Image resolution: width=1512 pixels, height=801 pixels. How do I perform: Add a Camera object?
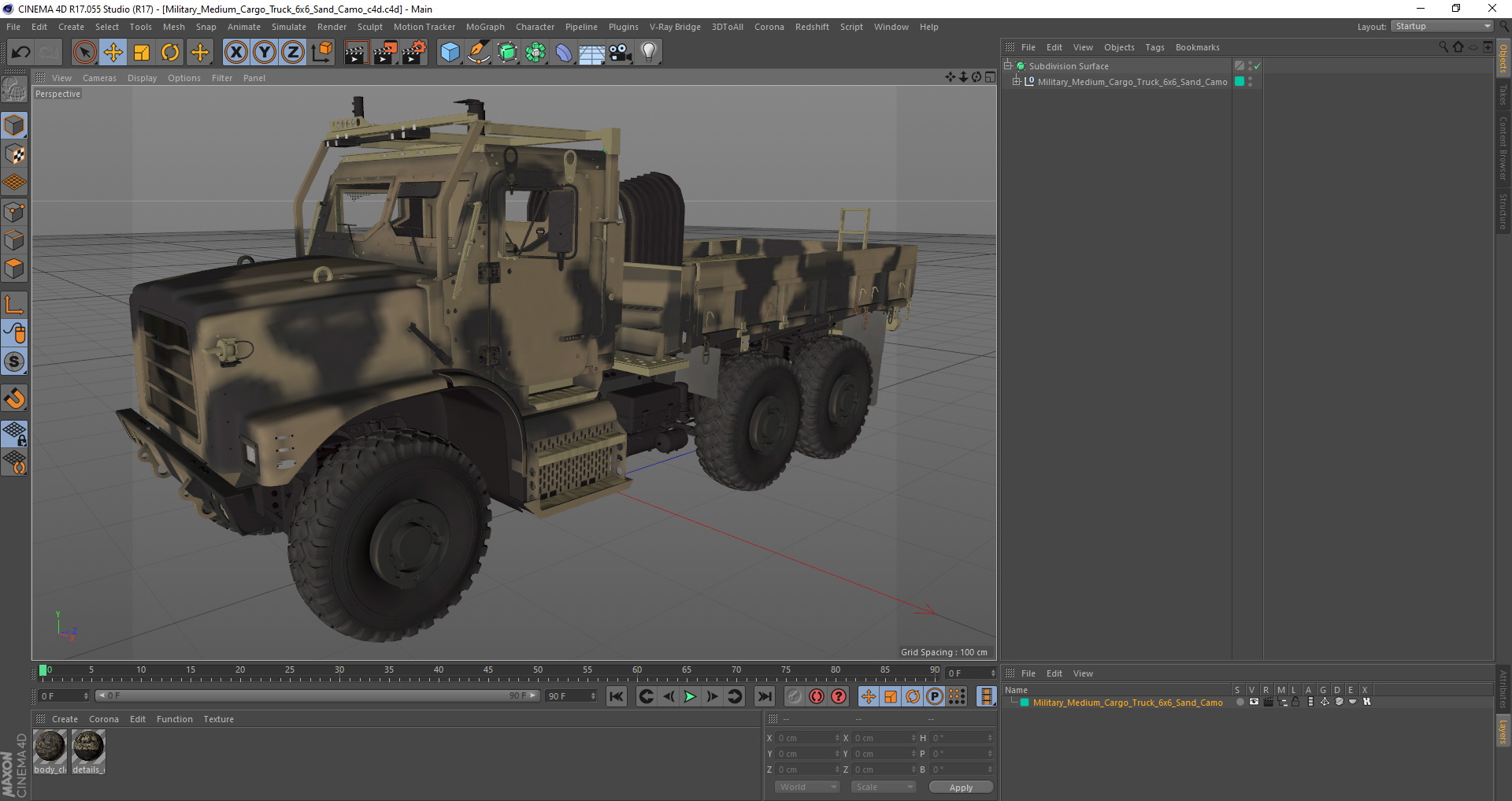(x=621, y=53)
